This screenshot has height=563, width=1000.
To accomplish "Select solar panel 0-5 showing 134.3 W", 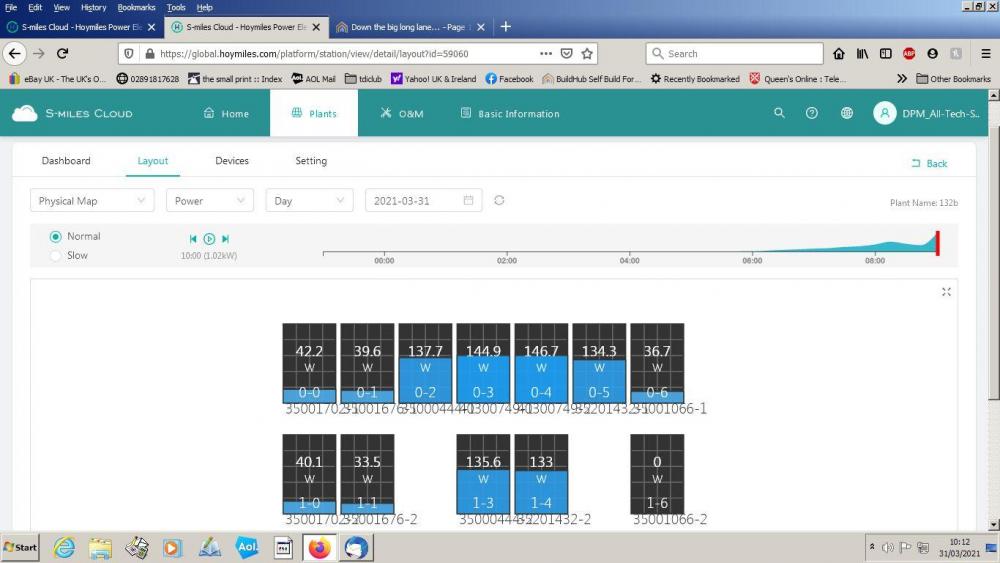I will 599,363.
